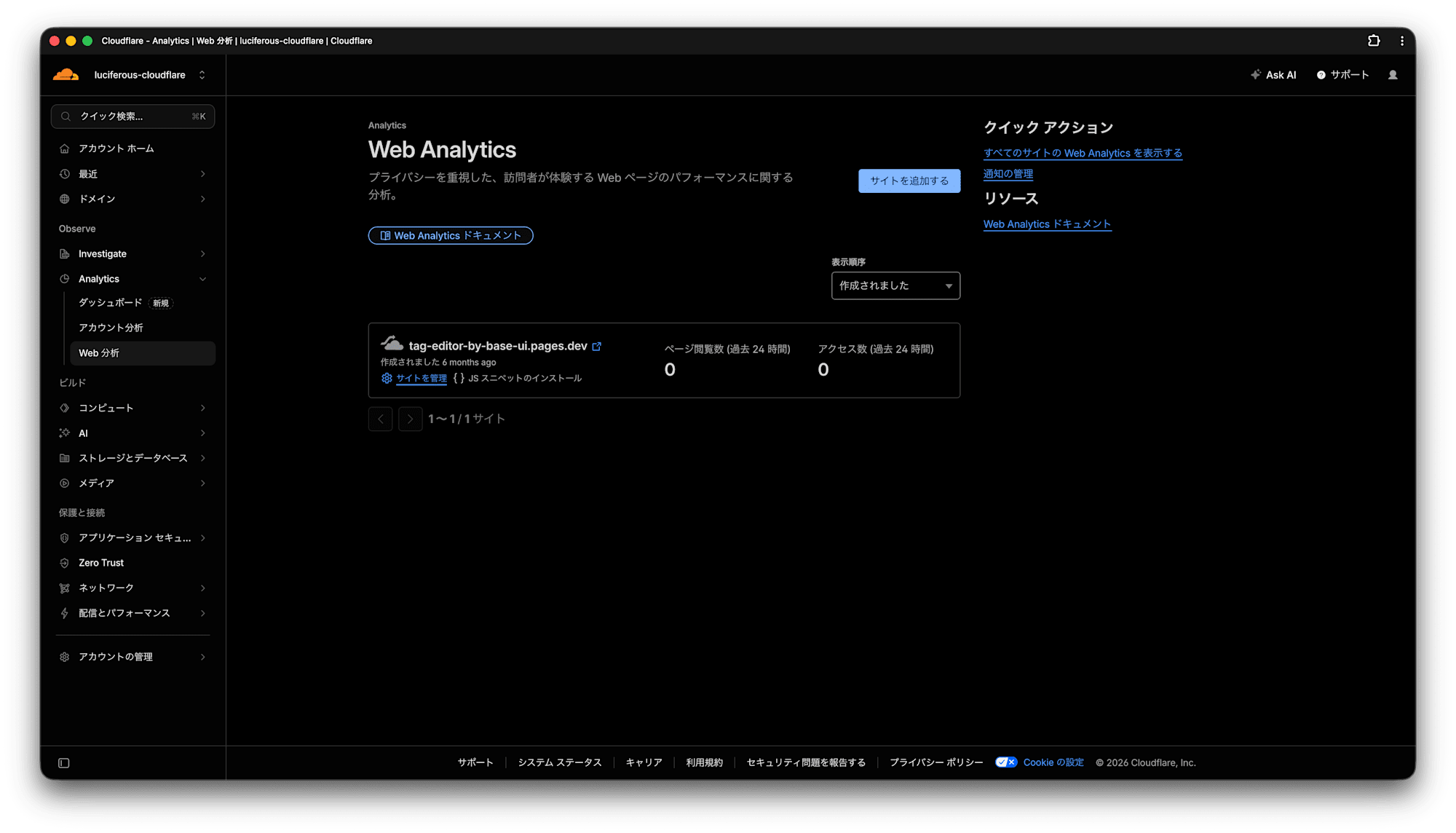Click the Ask AI sparkle icon
Image resolution: width=1456 pixels, height=833 pixels.
point(1256,74)
